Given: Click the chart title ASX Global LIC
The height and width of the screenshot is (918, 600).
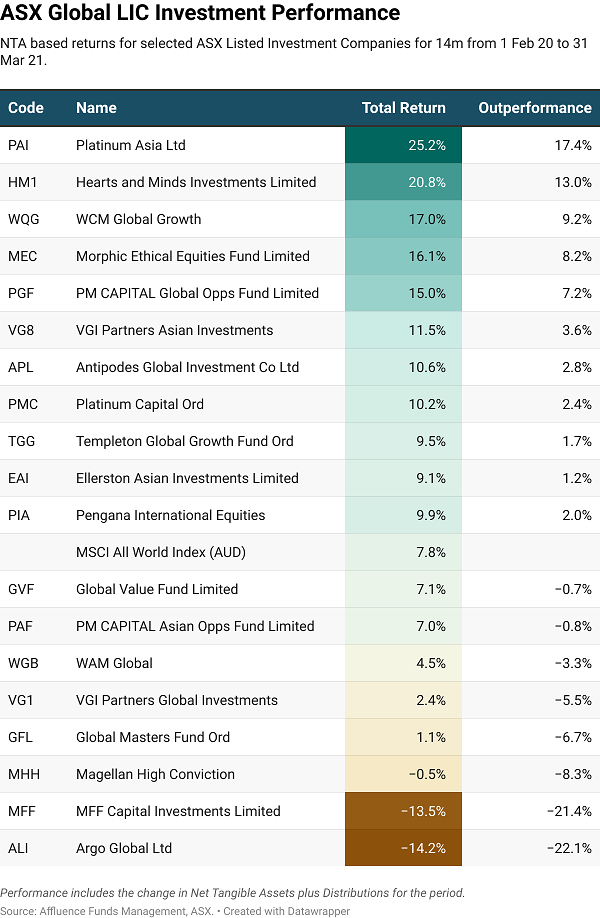Looking at the screenshot, I should 200,13.
